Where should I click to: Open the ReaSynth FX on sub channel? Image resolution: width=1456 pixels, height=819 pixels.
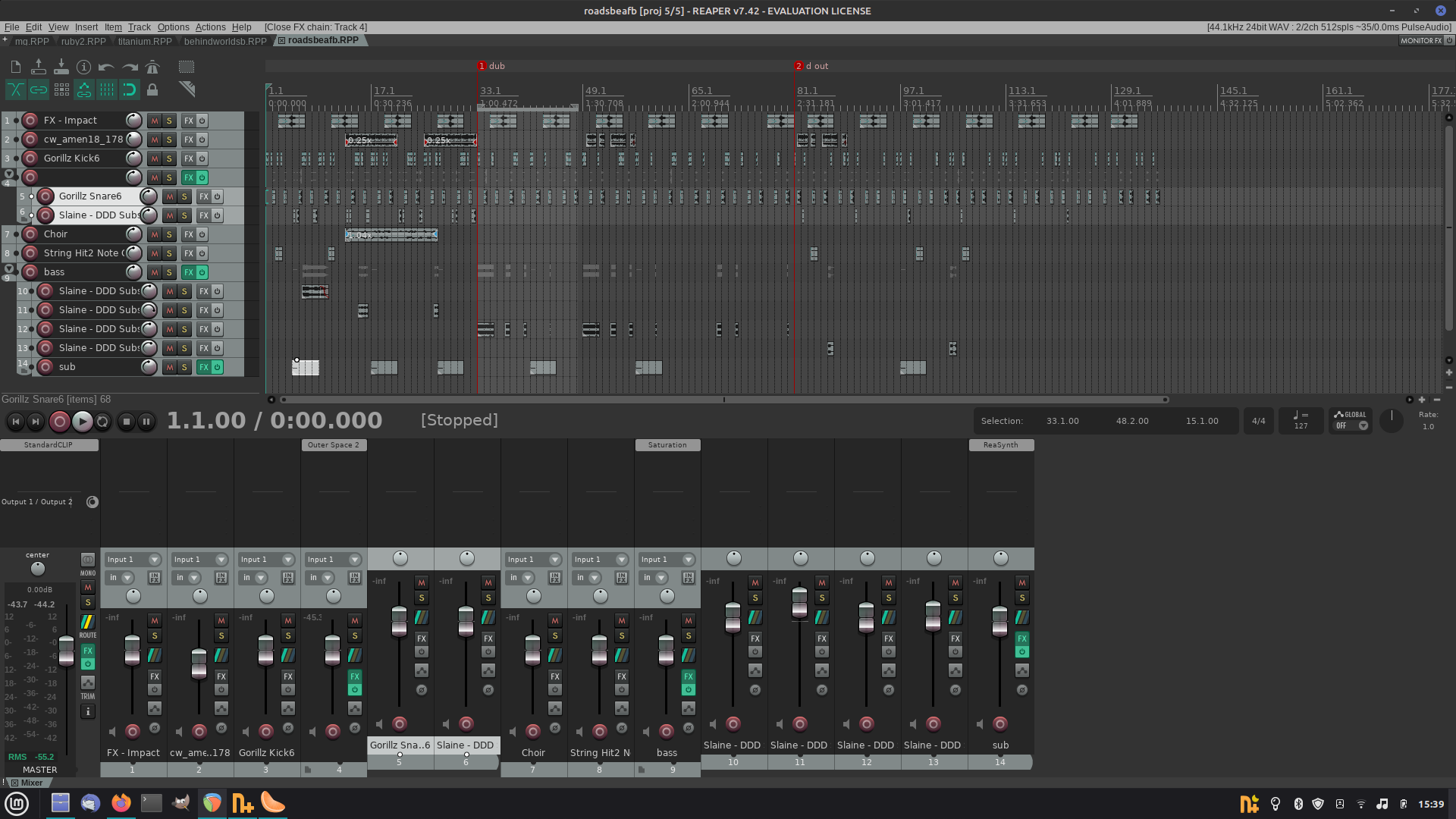pyautogui.click(x=1001, y=445)
